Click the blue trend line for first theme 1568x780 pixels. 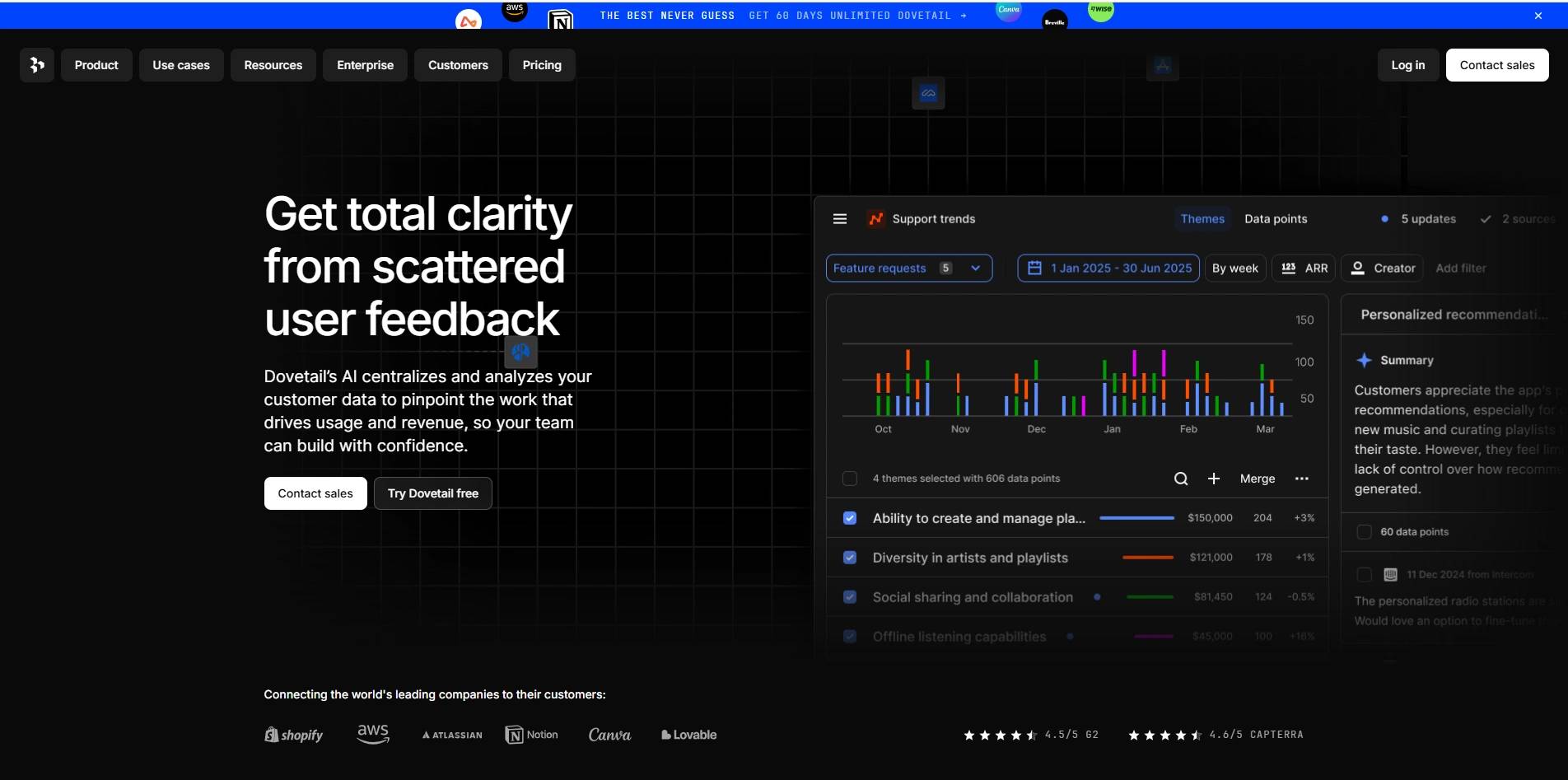point(1136,518)
